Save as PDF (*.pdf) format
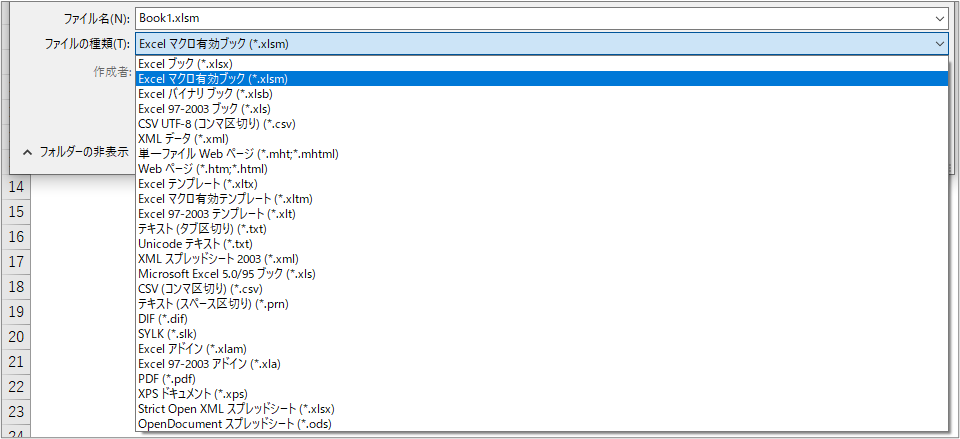 (x=542, y=378)
